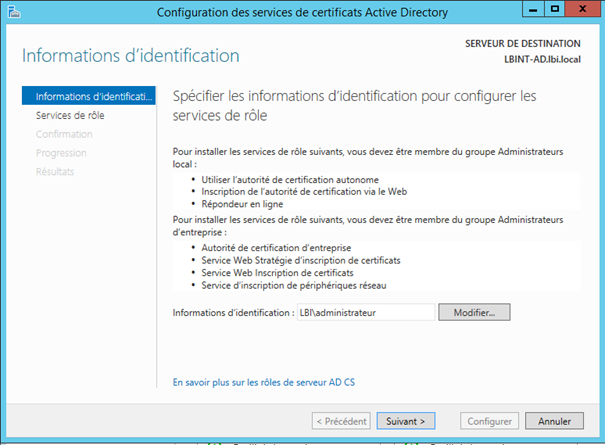Click the Répondeur en ligne list item
Image resolution: width=605 pixels, height=445 pixels.
(244, 204)
